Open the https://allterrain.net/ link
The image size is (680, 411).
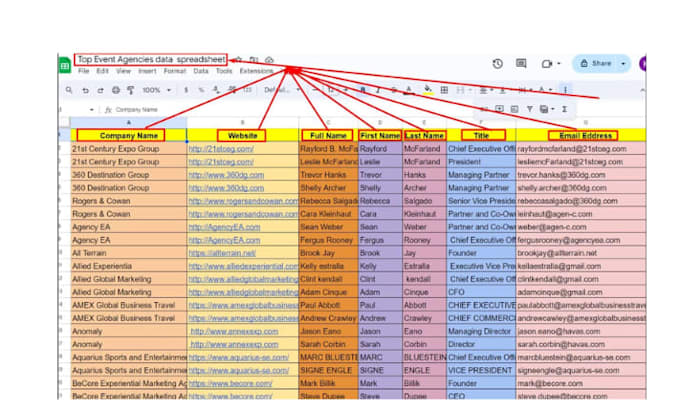222,253
